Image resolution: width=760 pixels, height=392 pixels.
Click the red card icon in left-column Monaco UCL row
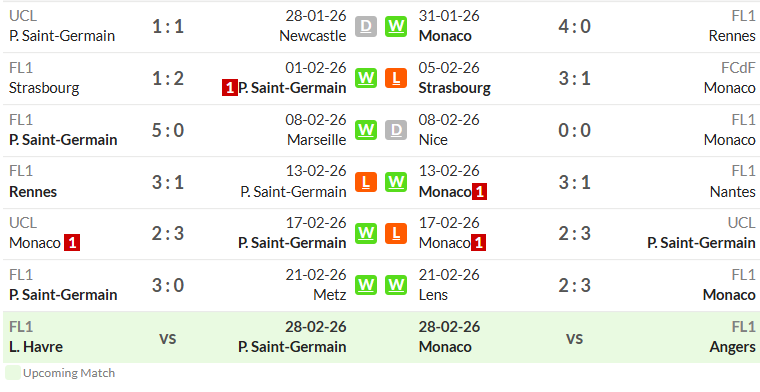(x=72, y=243)
